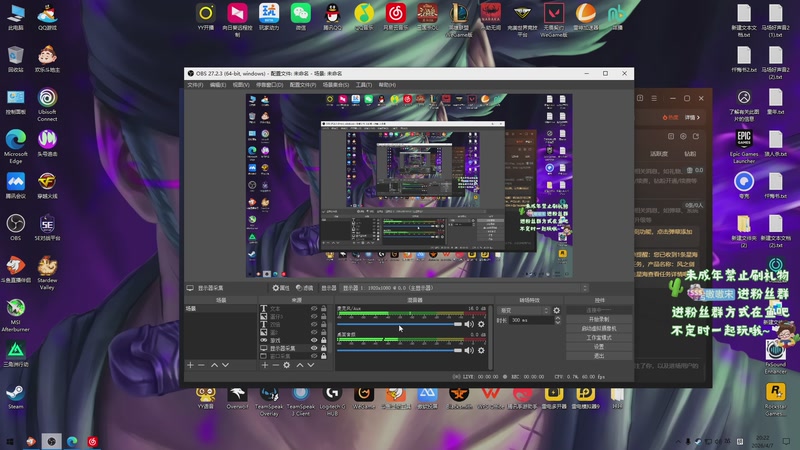Click 开始录制 to start recording
Screen dimensions: 800x450
coord(599,319)
